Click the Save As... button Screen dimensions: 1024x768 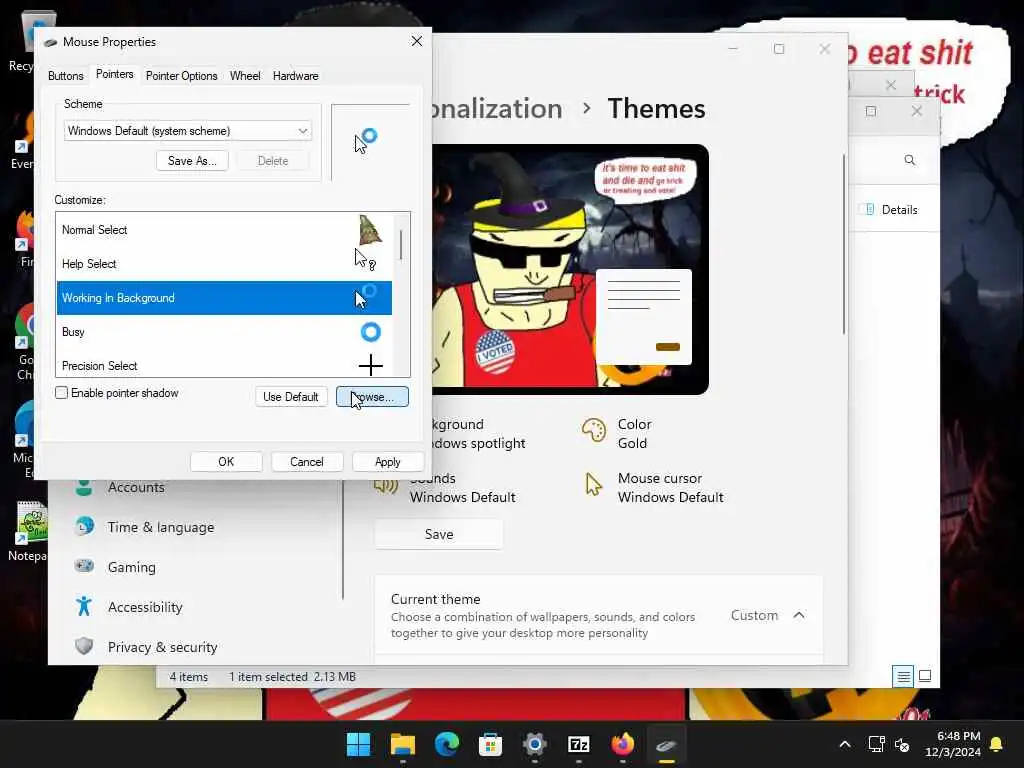pos(192,161)
